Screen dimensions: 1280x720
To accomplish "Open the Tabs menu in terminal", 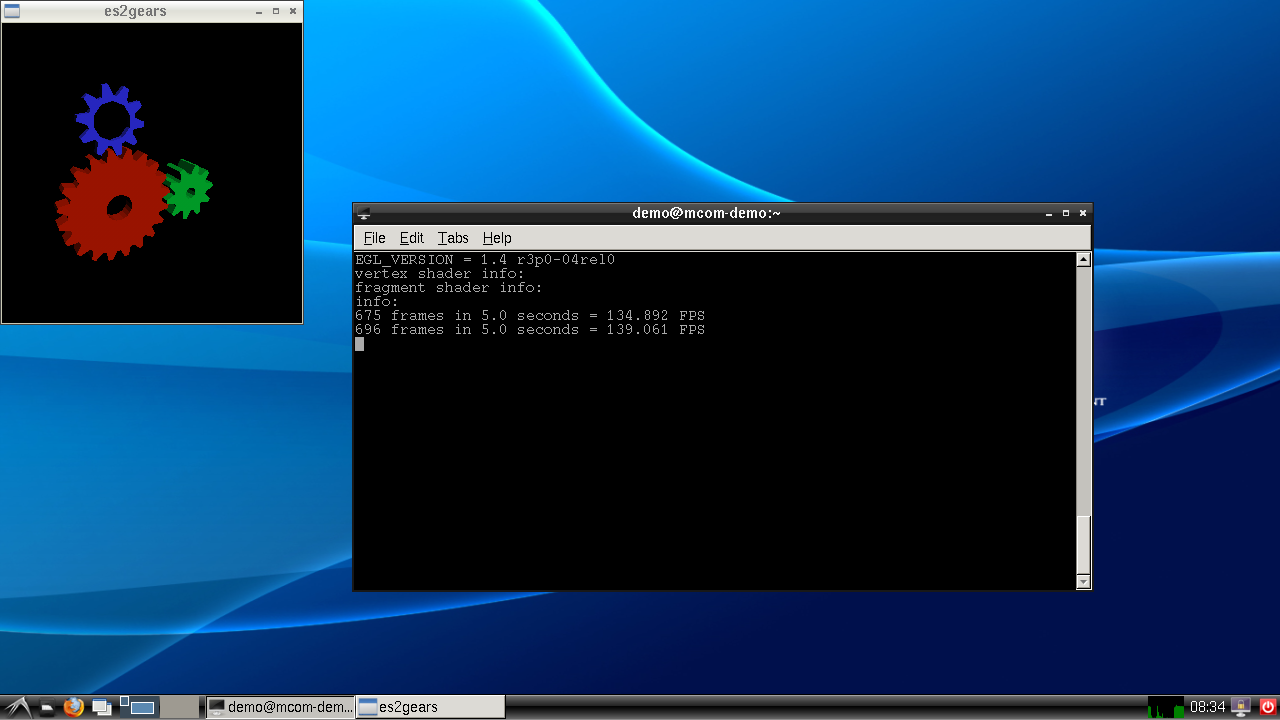I will click(453, 238).
